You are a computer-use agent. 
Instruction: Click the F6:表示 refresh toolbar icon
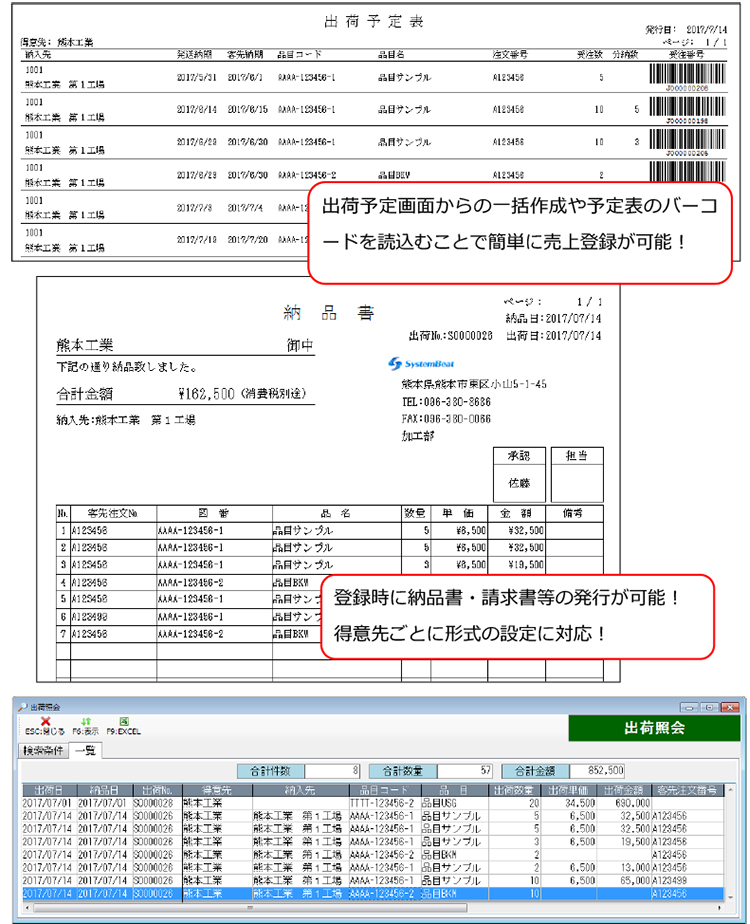point(86,721)
